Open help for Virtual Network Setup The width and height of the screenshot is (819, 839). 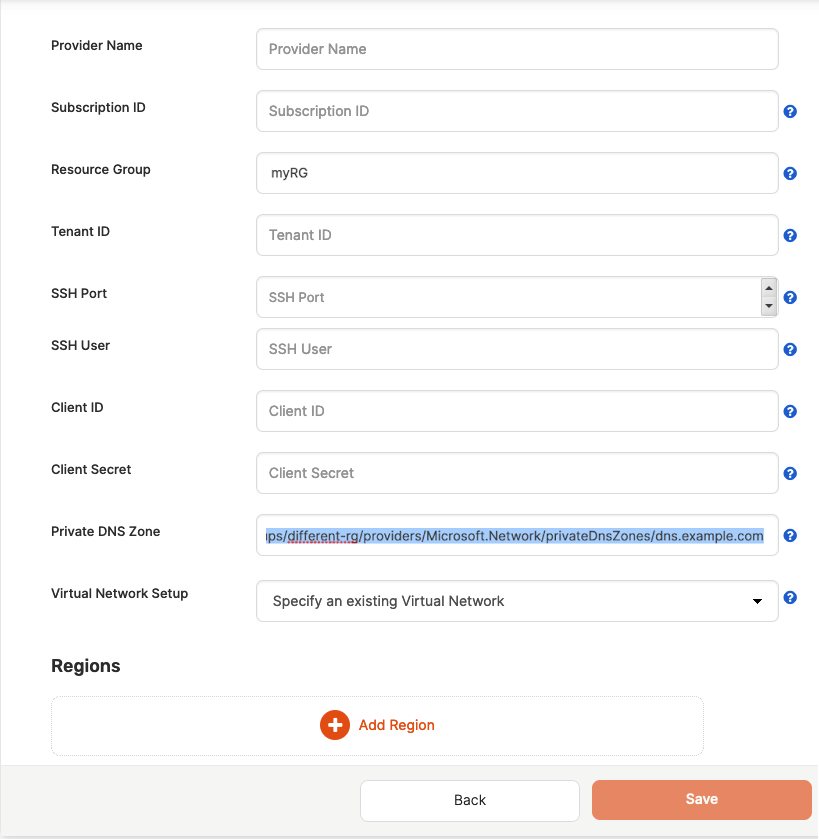(790, 597)
